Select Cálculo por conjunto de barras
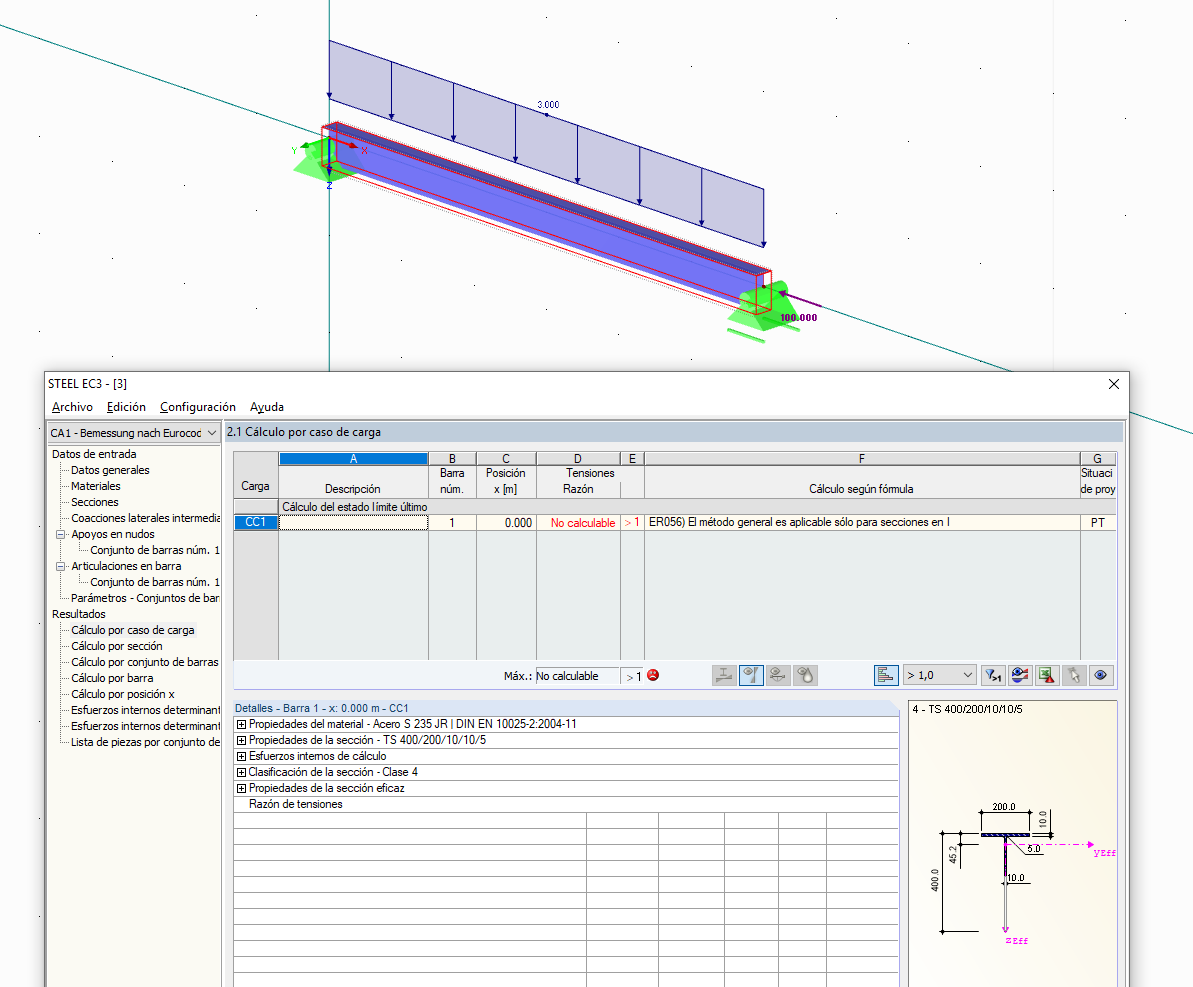This screenshot has width=1193, height=987. [x=145, y=662]
